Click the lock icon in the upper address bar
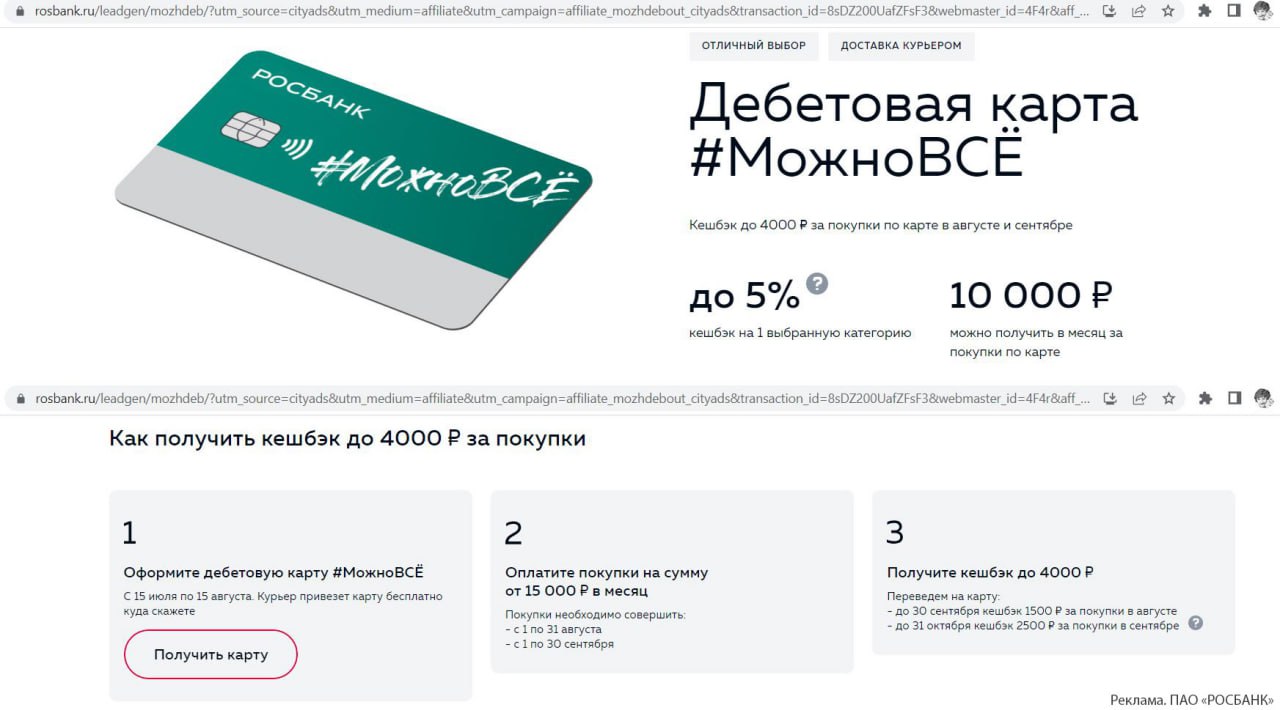This screenshot has width=1280, height=710. [20, 11]
